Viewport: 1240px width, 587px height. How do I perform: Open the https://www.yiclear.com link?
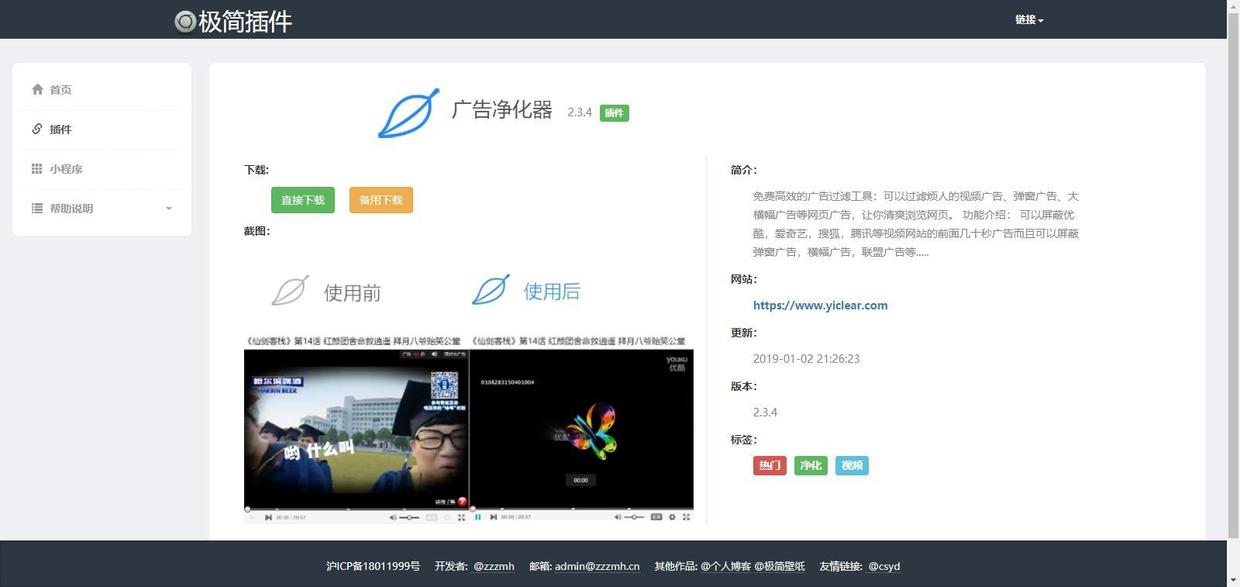click(820, 305)
